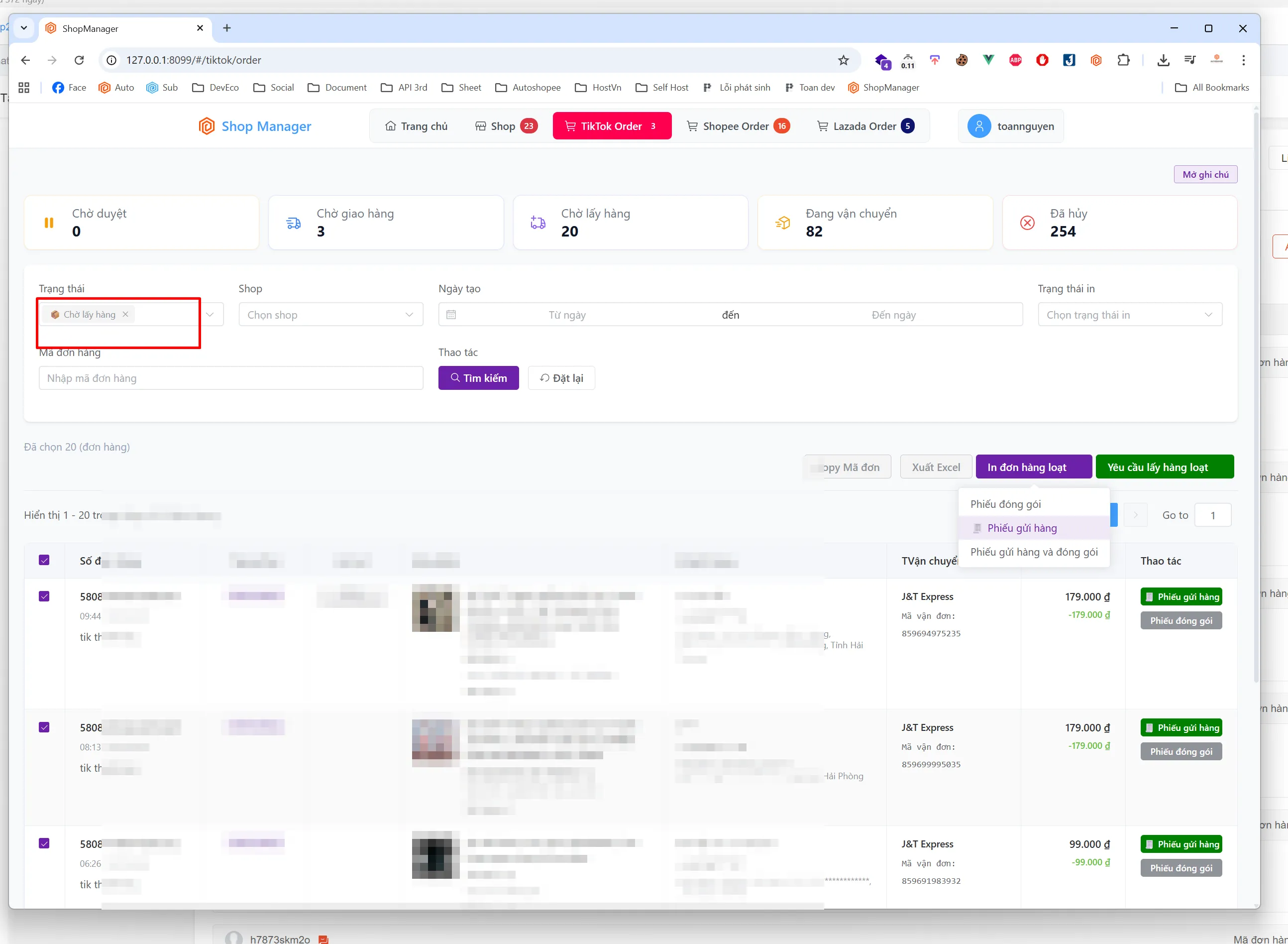Click the Xuất Excel button
Viewport: 1288px width, 944px height.
pyautogui.click(x=936, y=467)
